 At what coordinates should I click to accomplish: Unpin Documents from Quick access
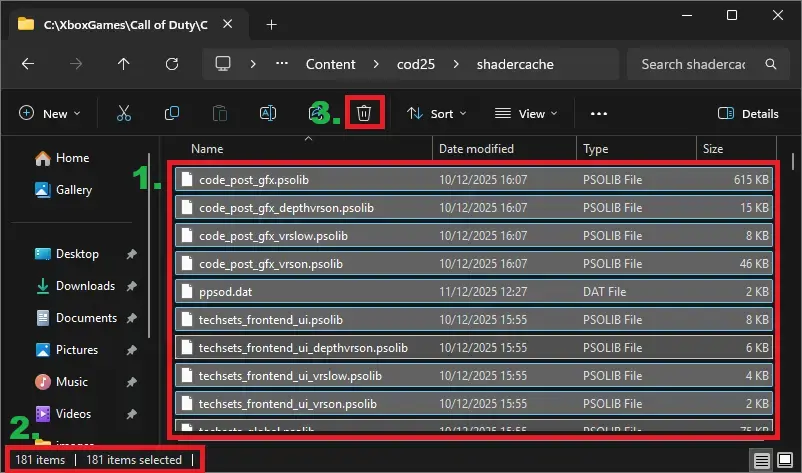tap(131, 318)
